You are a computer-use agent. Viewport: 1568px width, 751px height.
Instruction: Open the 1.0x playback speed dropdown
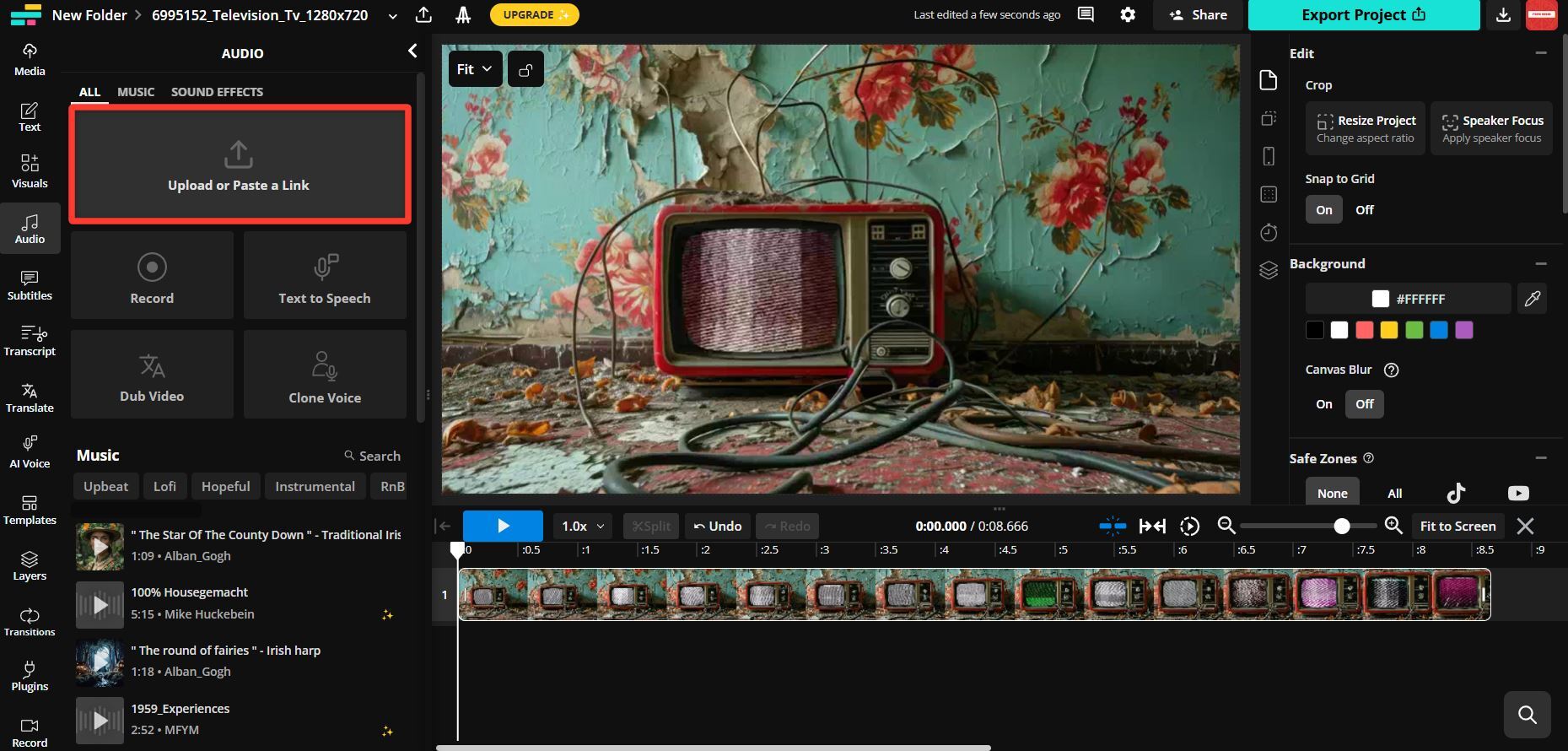[x=583, y=526]
